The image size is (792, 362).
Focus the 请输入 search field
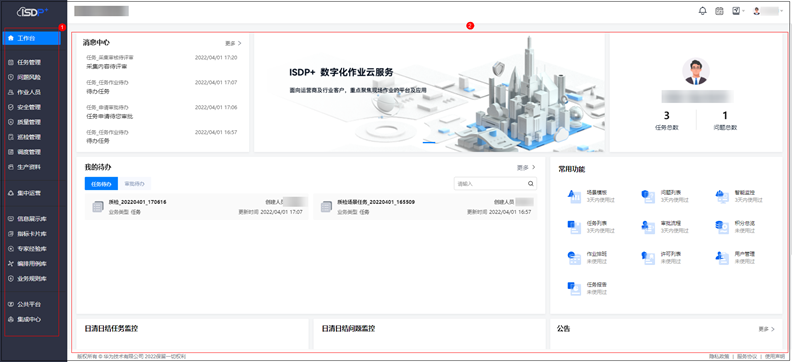tap(495, 184)
